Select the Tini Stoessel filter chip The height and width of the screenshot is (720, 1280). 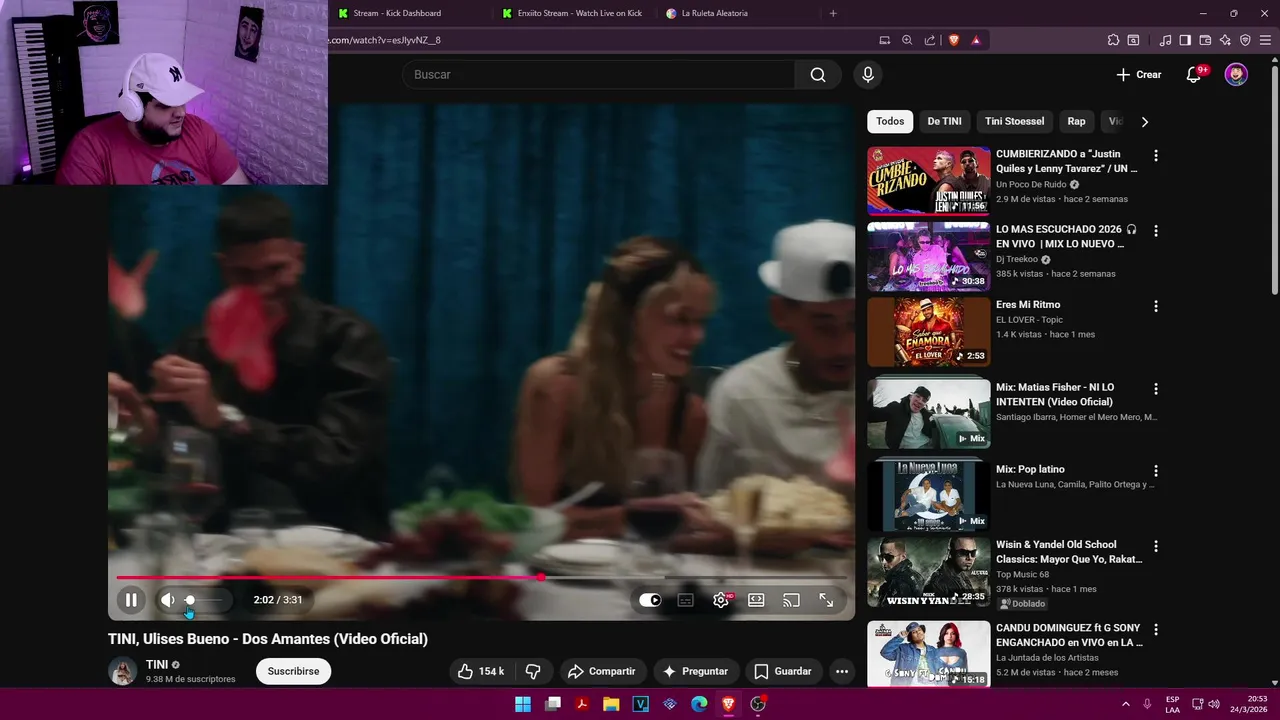pyautogui.click(x=1014, y=121)
